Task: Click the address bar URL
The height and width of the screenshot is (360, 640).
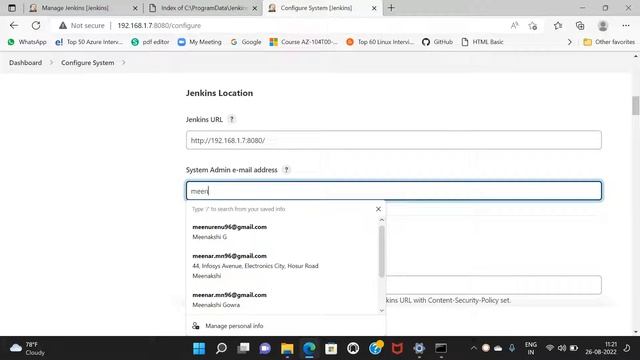Action: (x=159, y=25)
